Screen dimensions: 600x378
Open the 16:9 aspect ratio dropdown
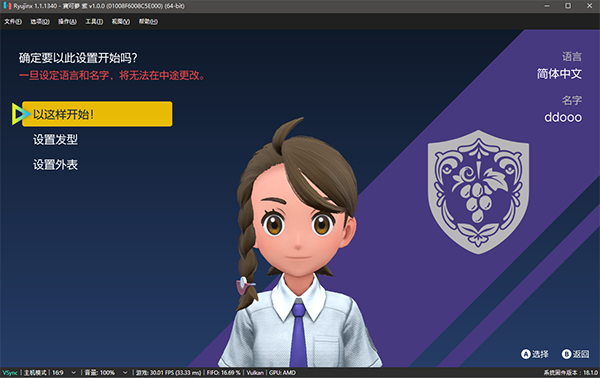[x=64, y=373]
